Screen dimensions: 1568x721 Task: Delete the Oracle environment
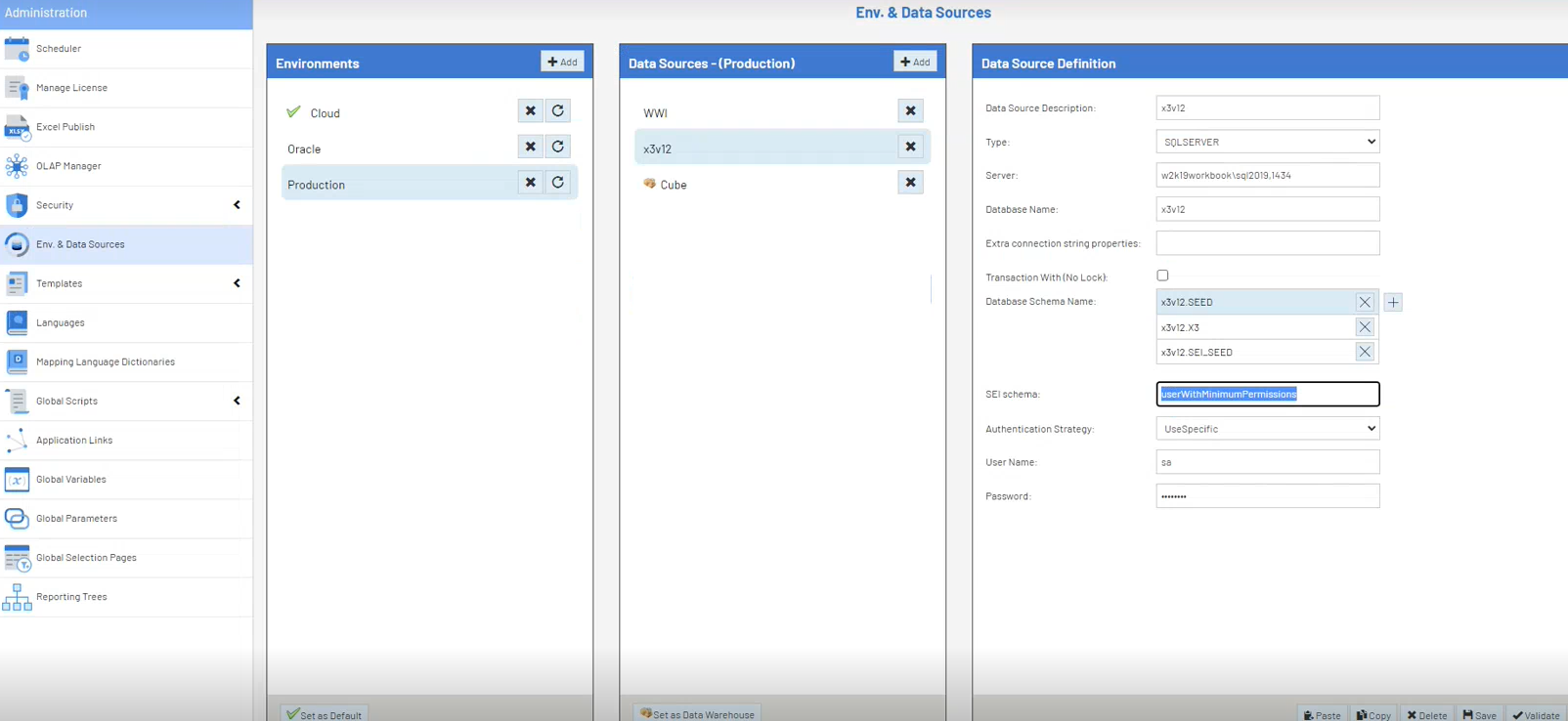[x=530, y=147]
